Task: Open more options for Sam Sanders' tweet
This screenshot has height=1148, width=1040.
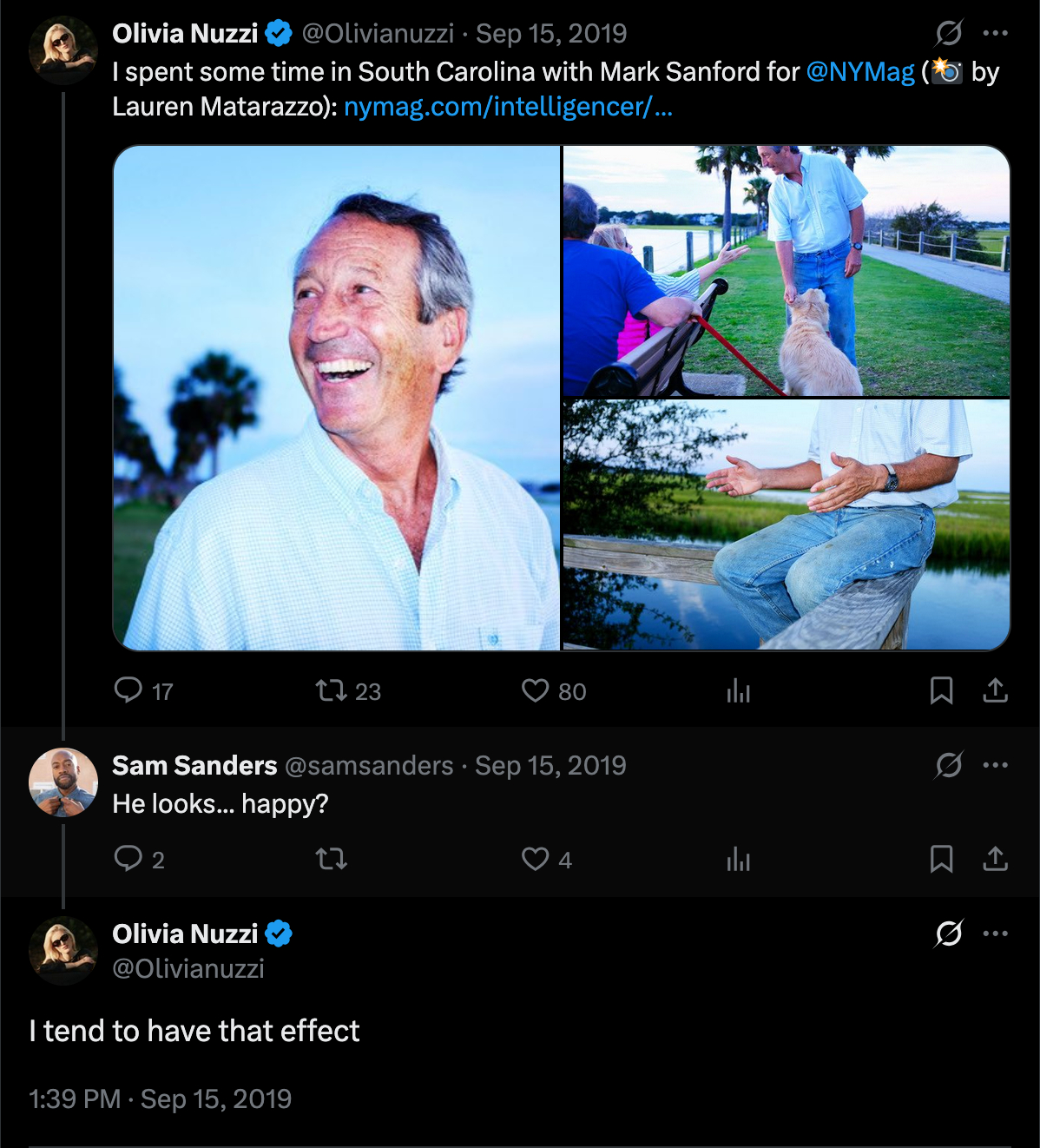Action: point(995,765)
